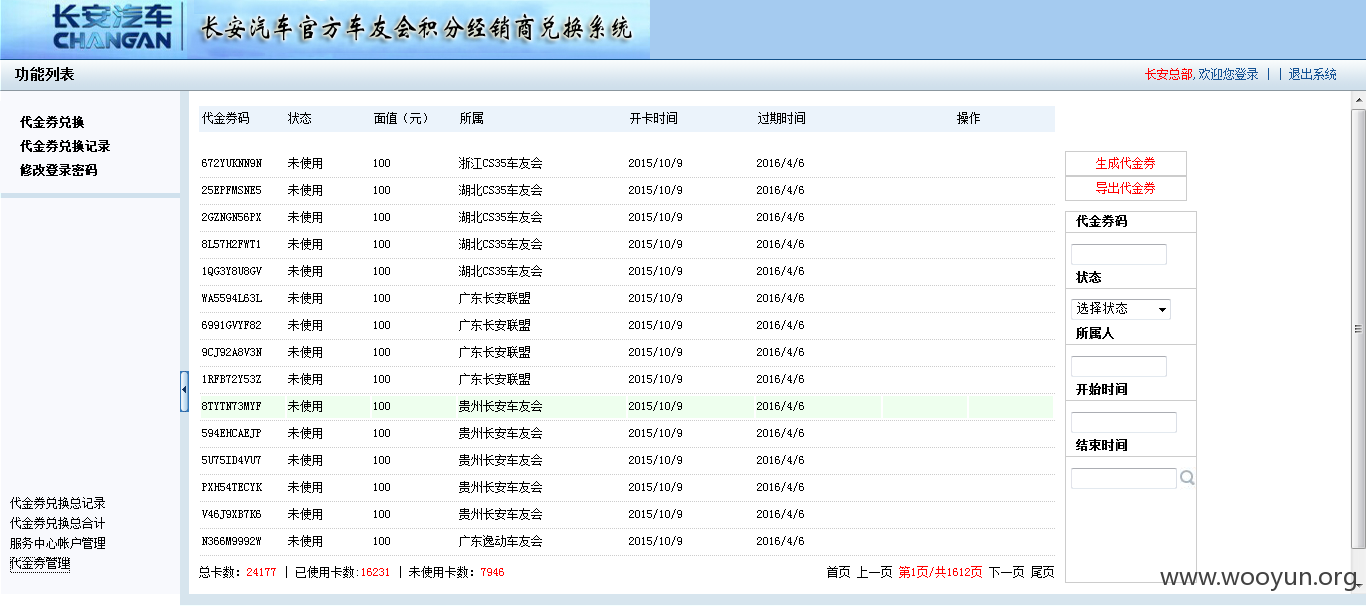This screenshot has height=606, width=1366.
Task: Focus the 所属人 input field
Action: coord(1119,366)
